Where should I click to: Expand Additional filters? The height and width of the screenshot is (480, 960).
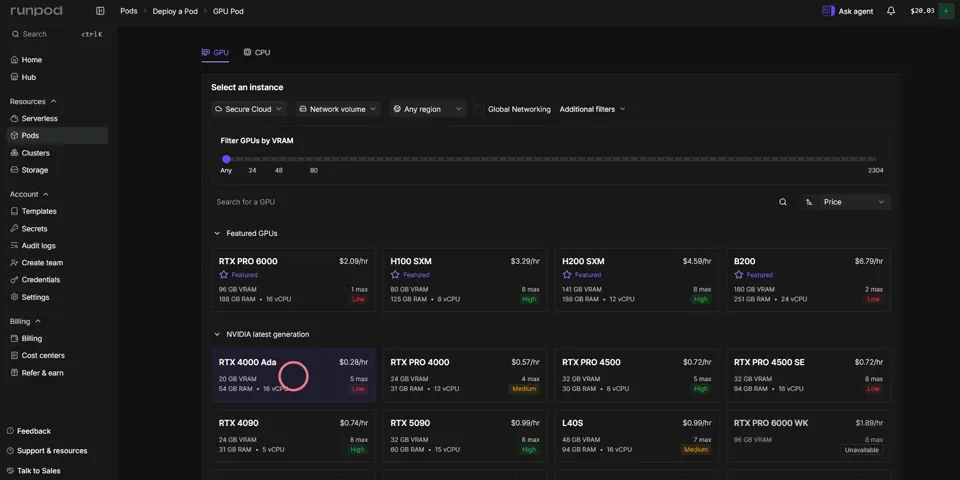(592, 109)
